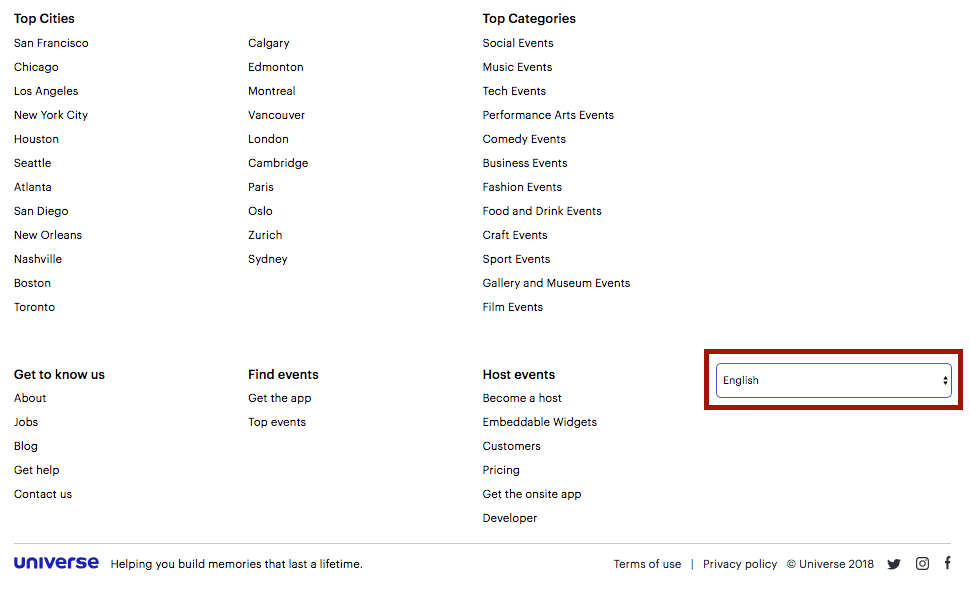Image resolution: width=970 pixels, height=599 pixels.
Task: Open the Developer link
Action: pos(510,519)
